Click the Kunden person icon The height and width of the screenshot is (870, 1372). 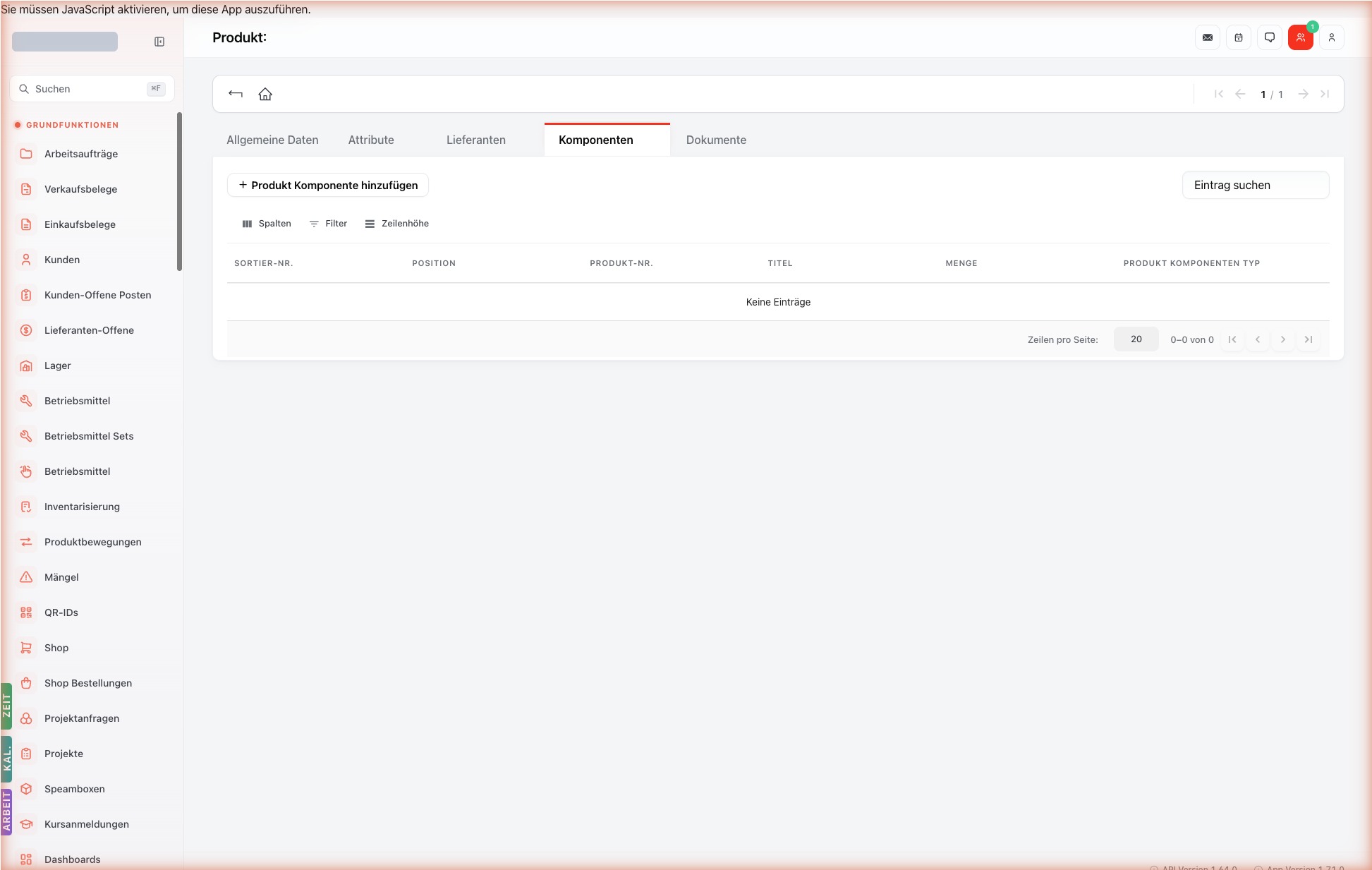(x=26, y=260)
